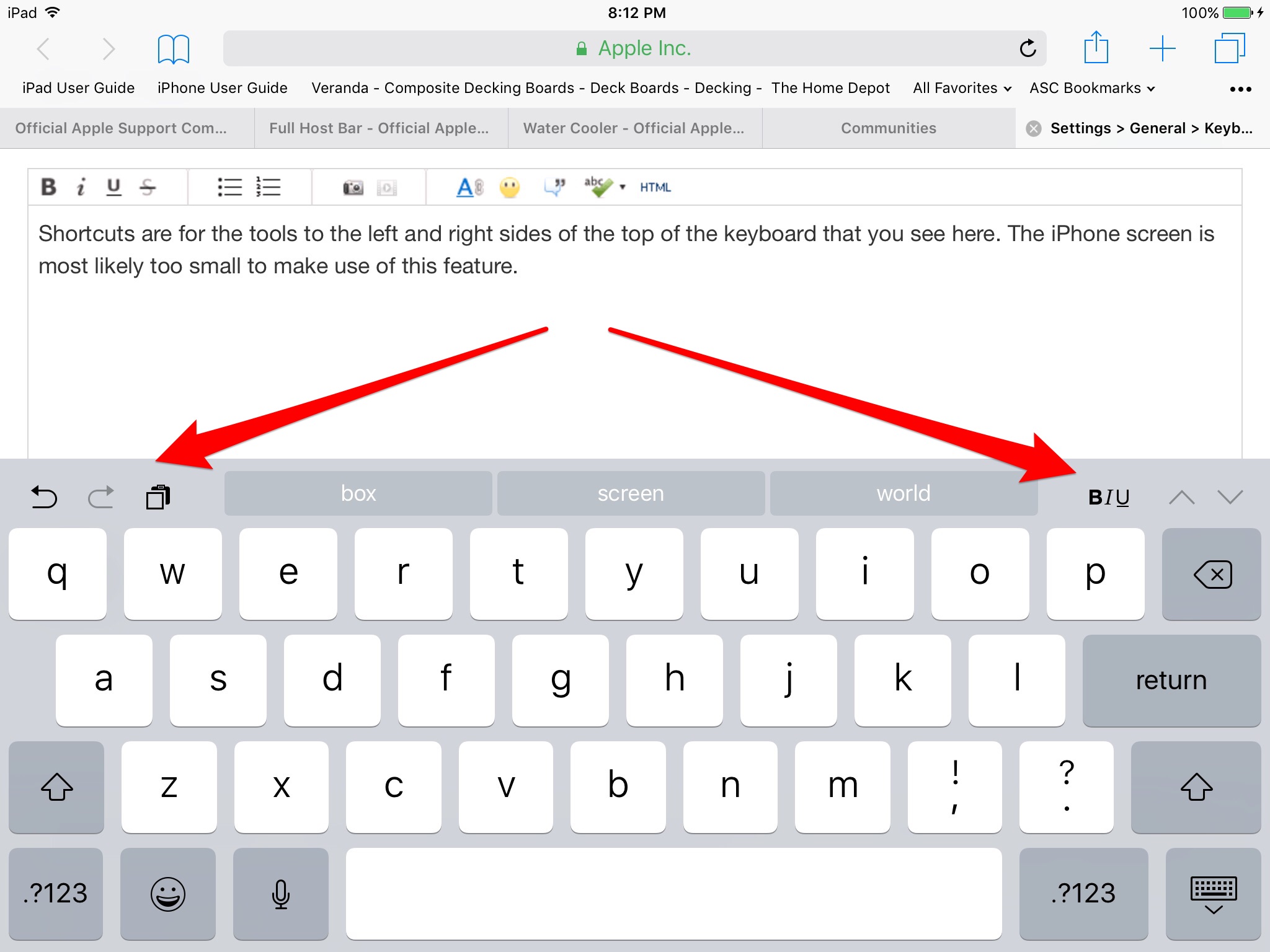The height and width of the screenshot is (952, 1270).
Task: Expand the All Favorites bookmarks folder
Action: [962, 88]
